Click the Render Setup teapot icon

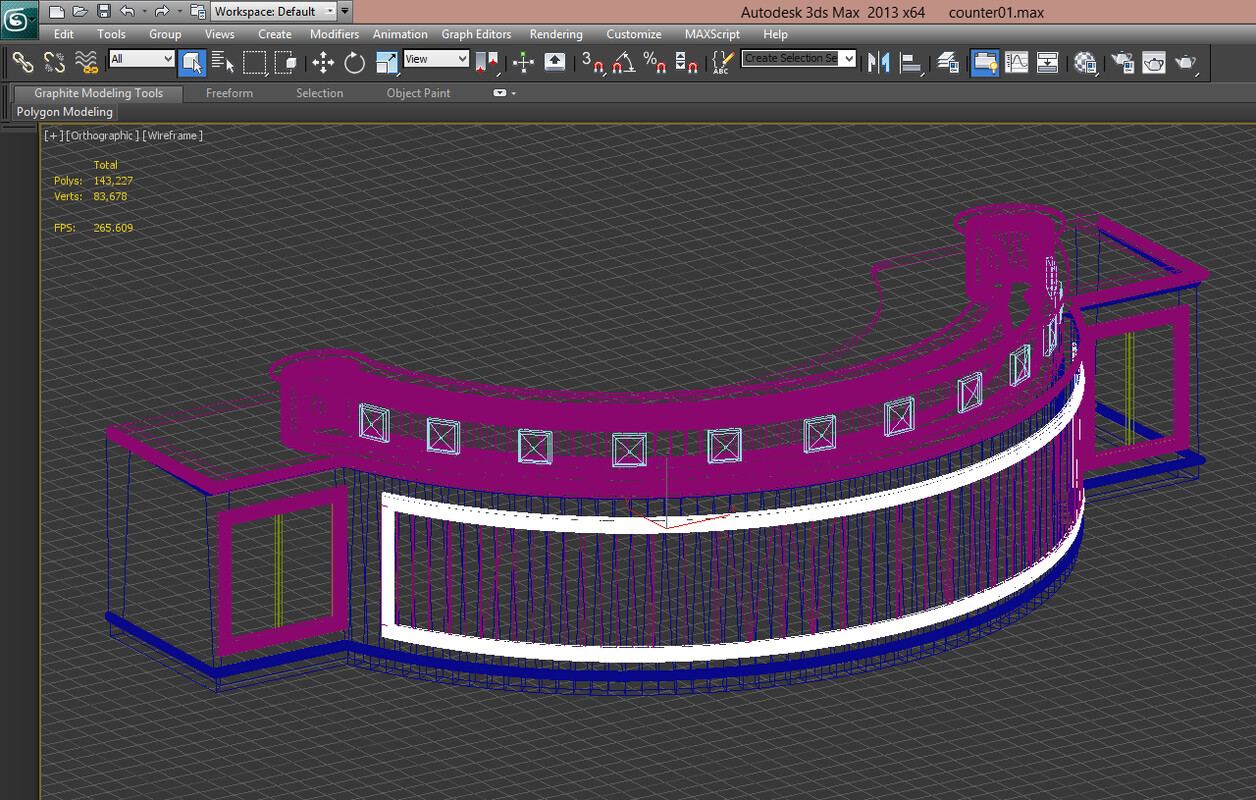click(x=1121, y=63)
